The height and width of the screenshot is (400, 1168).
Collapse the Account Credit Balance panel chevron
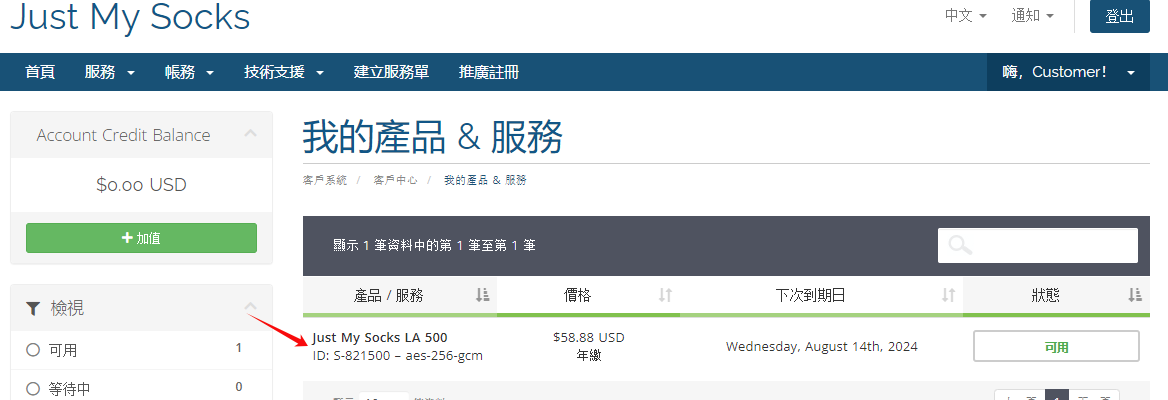point(251,134)
